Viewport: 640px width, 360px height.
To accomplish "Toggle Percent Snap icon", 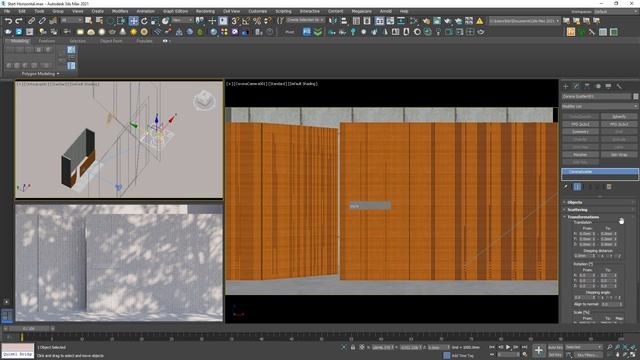I will point(257,21).
